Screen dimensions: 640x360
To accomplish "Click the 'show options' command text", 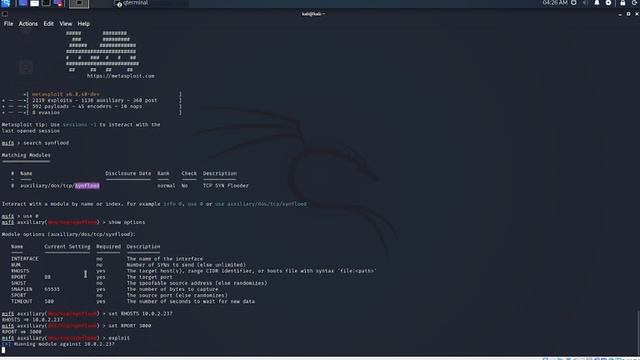I will (127, 222).
